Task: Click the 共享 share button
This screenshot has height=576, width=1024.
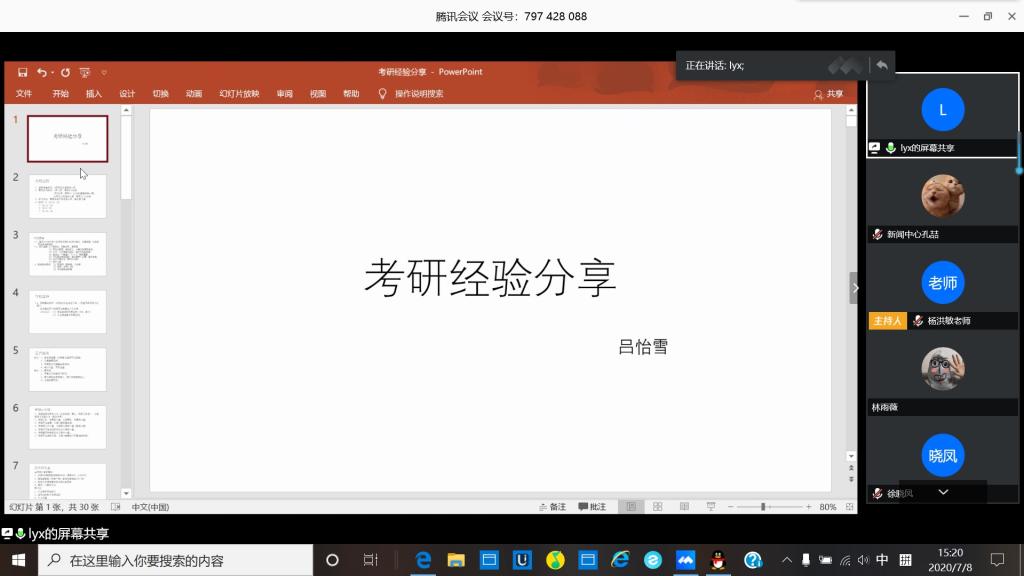Action: coord(828,94)
